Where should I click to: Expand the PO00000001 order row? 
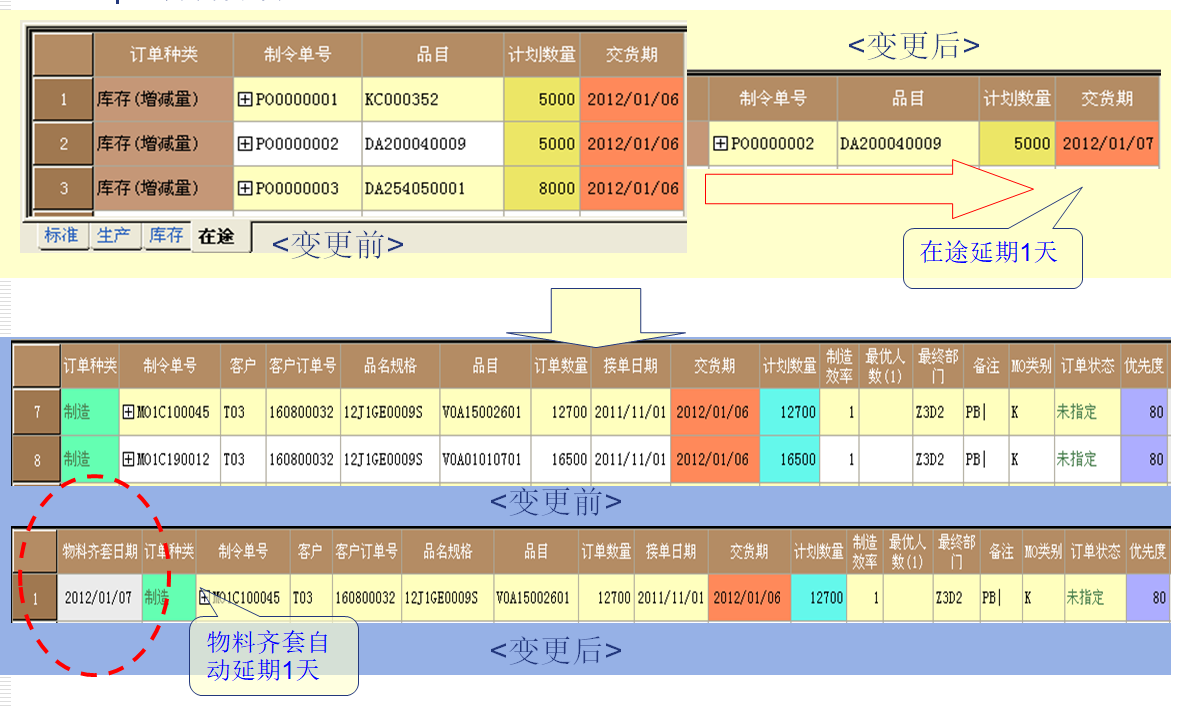point(245,100)
